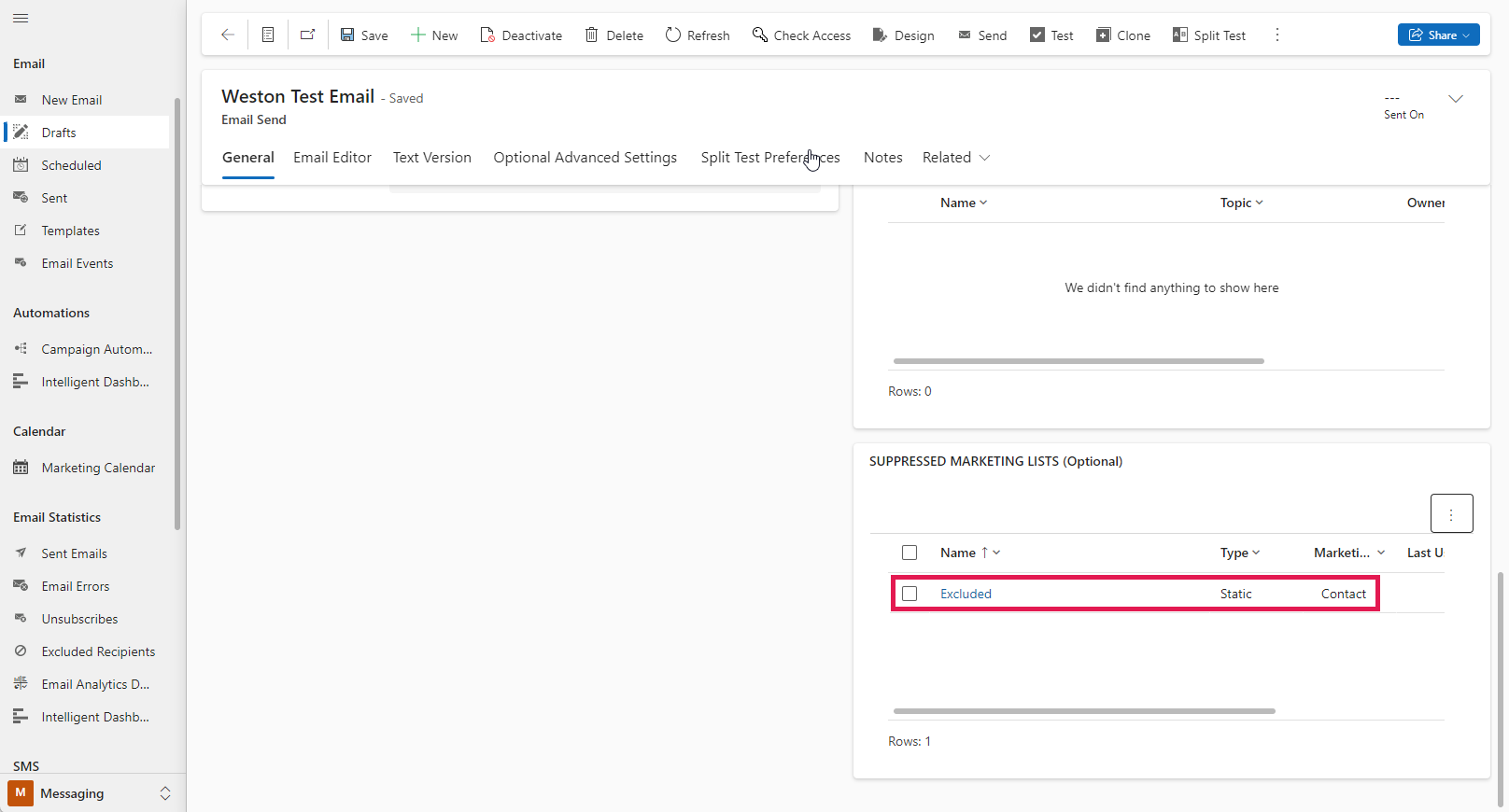Image resolution: width=1509 pixels, height=812 pixels.
Task: Open Unsubscribes in sidebar
Action: point(87,619)
